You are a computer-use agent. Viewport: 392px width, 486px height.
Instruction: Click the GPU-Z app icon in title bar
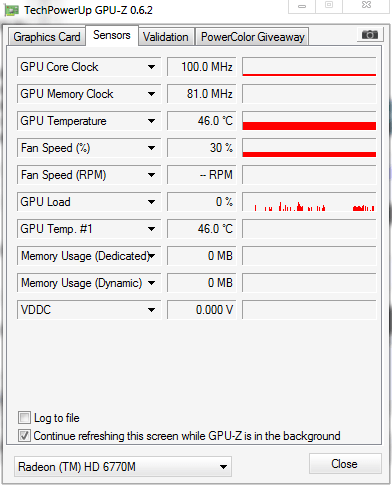click(12, 11)
